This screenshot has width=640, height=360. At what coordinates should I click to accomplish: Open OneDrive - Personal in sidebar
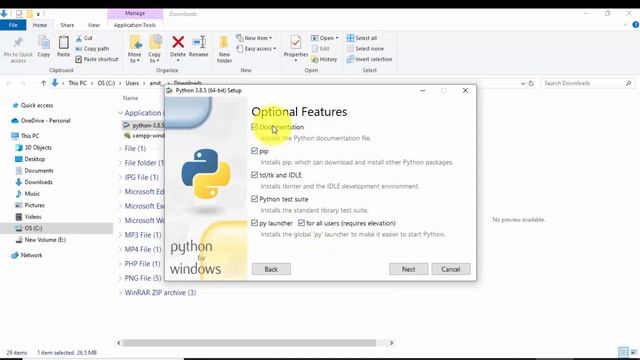(x=41, y=121)
